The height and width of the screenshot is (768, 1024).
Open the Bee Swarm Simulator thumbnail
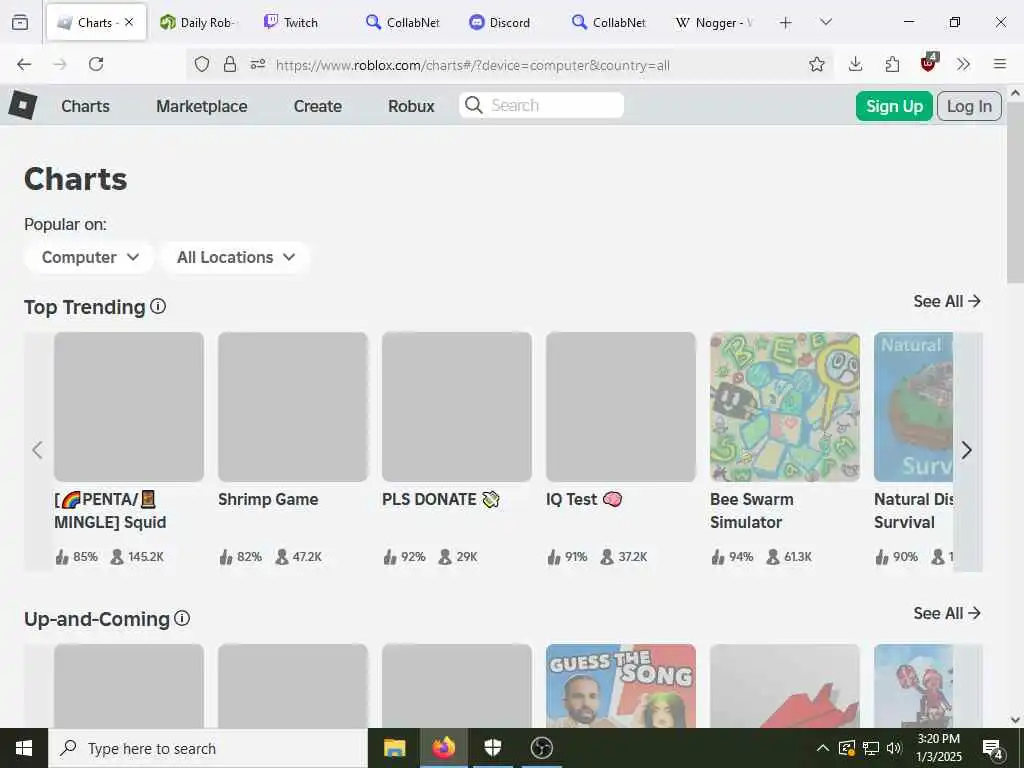coord(785,407)
